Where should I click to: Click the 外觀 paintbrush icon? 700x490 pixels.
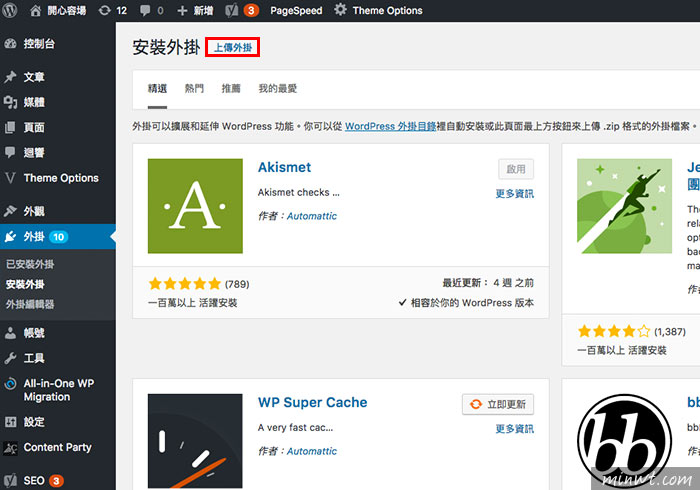[10, 211]
